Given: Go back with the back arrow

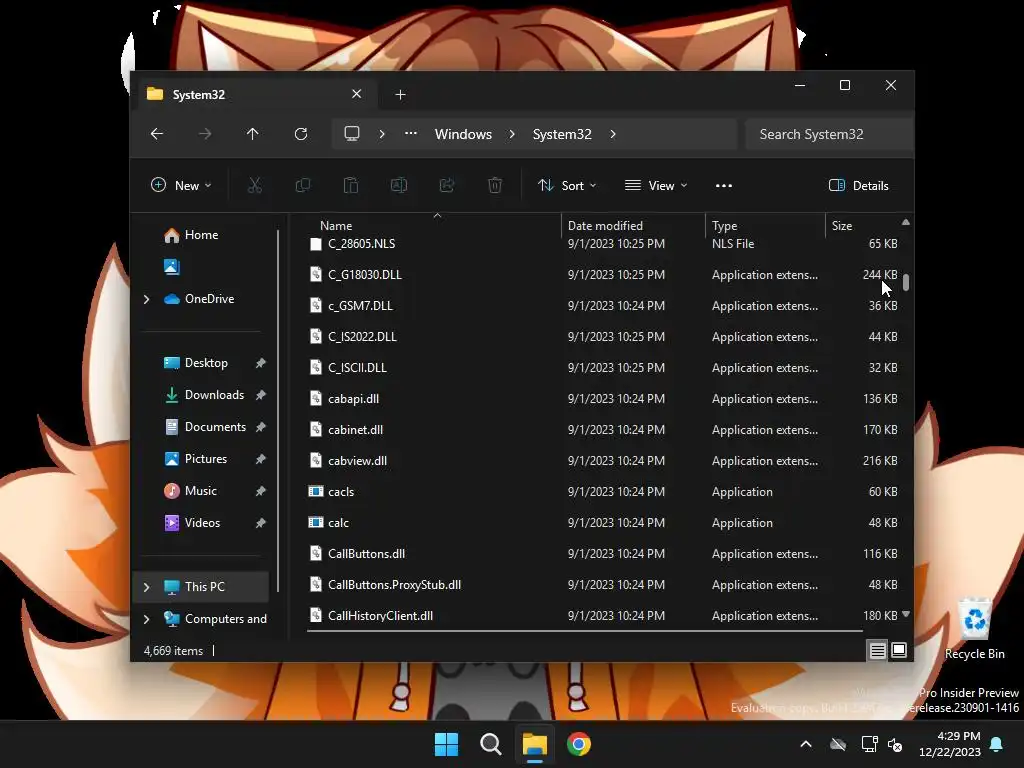Looking at the screenshot, I should 157,134.
